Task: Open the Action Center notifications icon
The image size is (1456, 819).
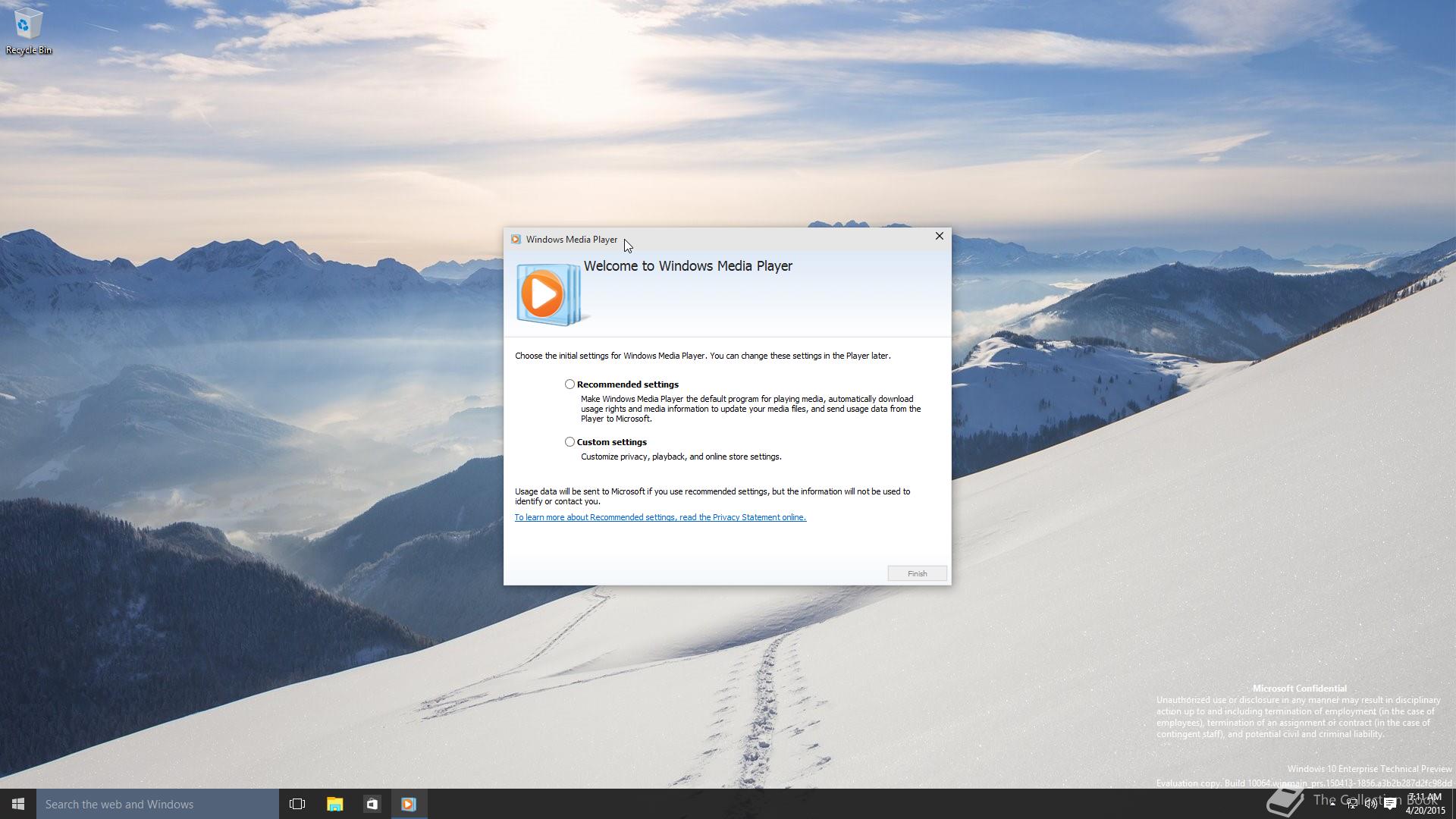Action: click(x=1390, y=804)
